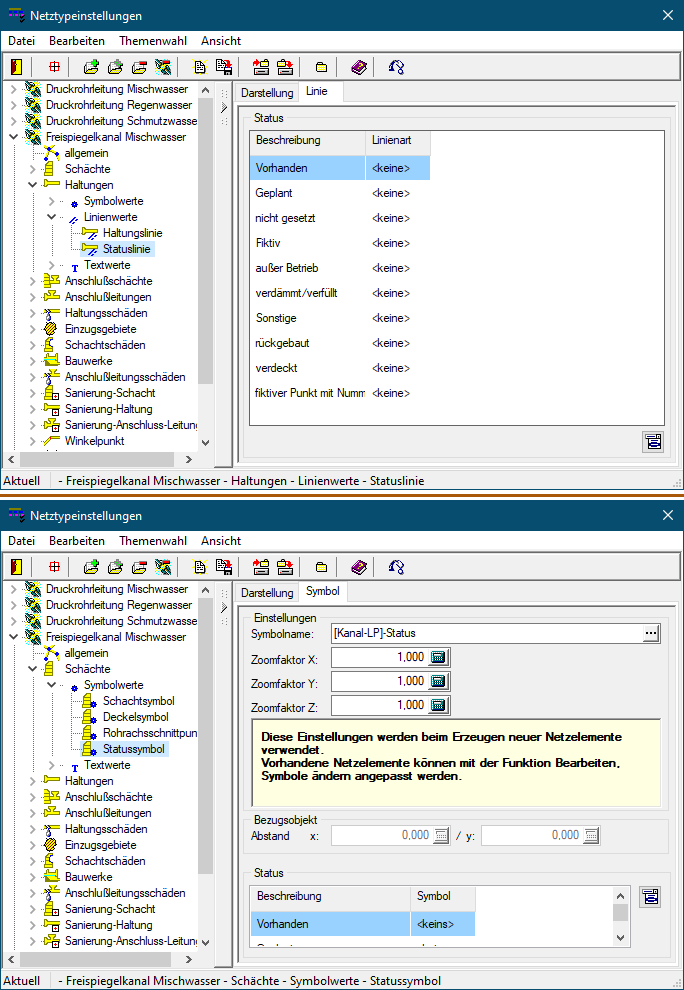
Task: Open calculator icon beside Zoomfaktor X
Action: (438, 657)
